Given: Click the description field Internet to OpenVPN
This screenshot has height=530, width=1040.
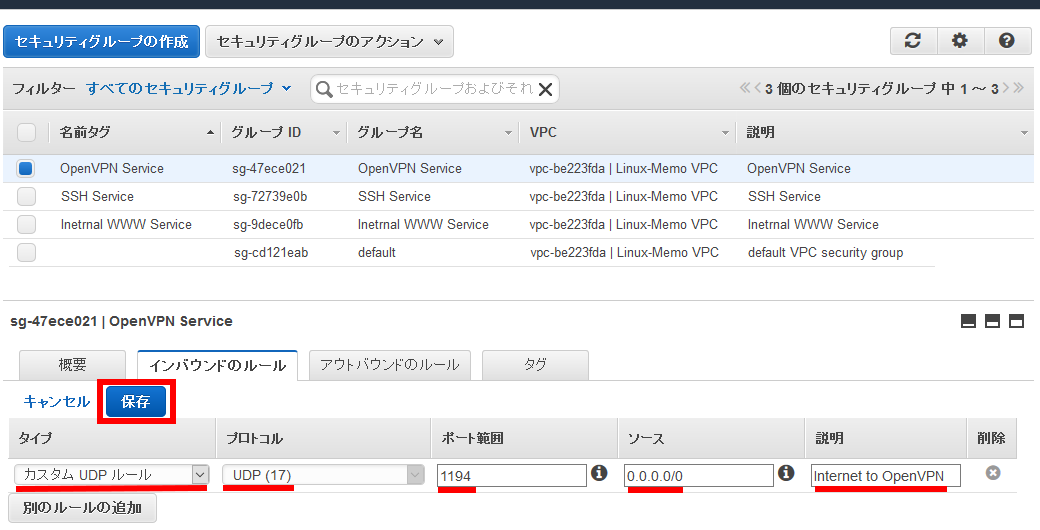Looking at the screenshot, I should [886, 476].
